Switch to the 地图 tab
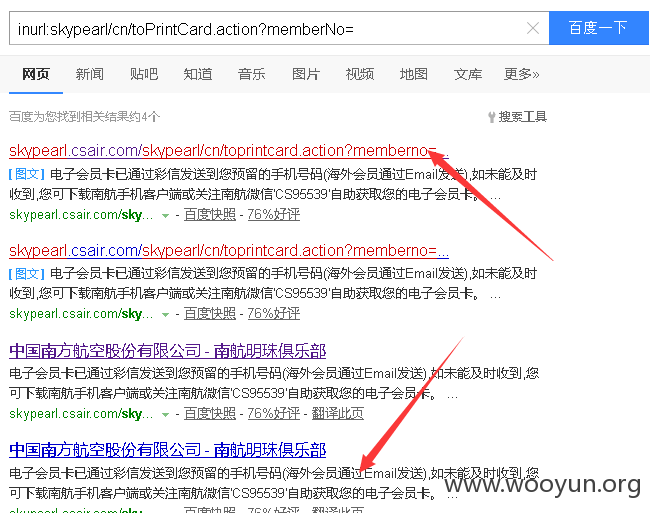 click(414, 74)
